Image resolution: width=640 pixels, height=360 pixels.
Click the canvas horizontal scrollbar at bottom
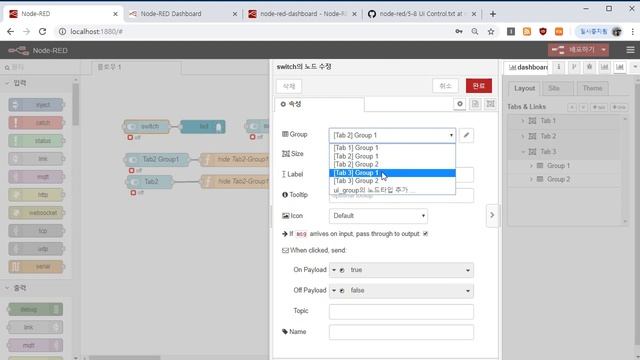(x=124, y=358)
